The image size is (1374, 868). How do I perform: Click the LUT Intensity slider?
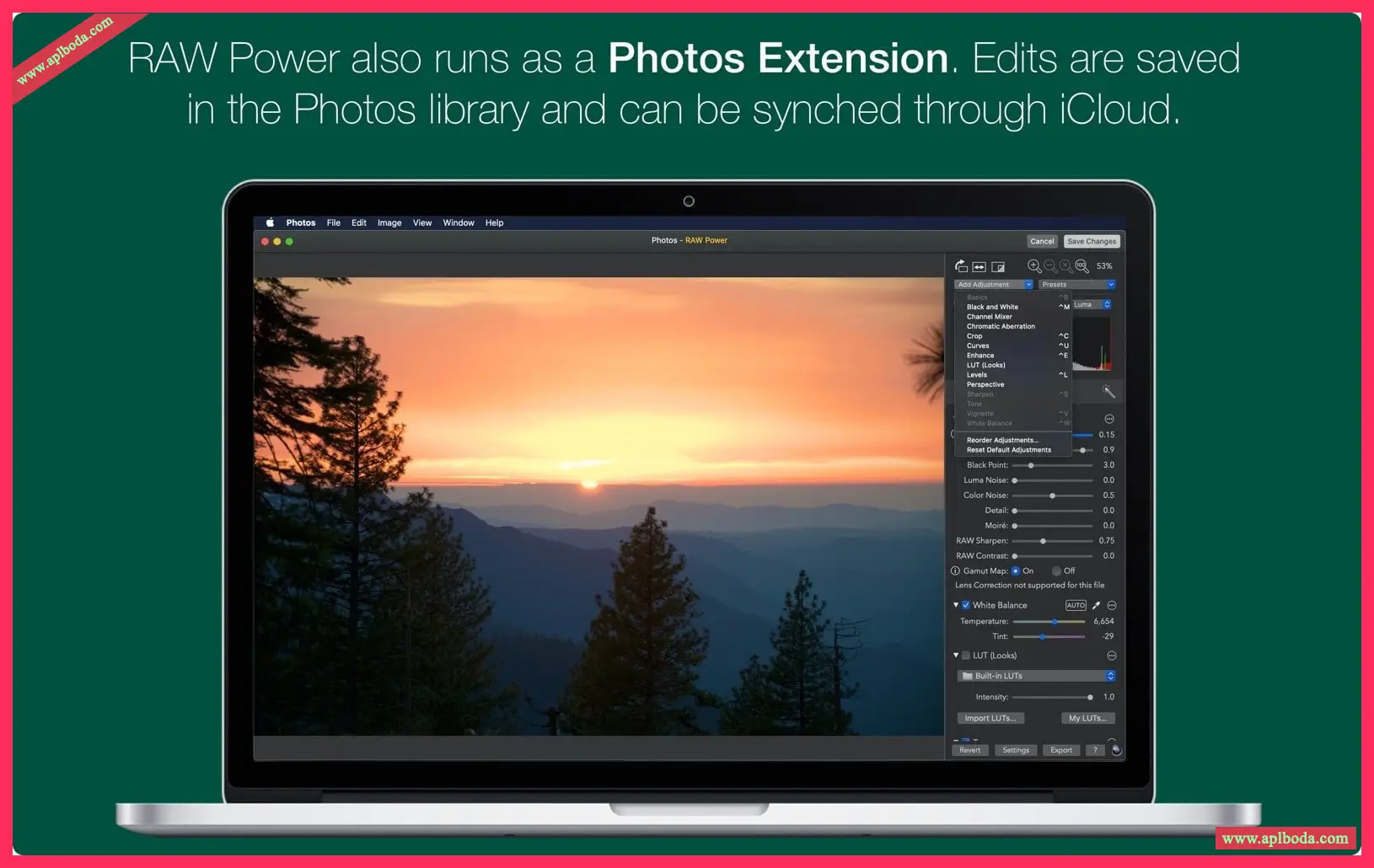click(1052, 697)
